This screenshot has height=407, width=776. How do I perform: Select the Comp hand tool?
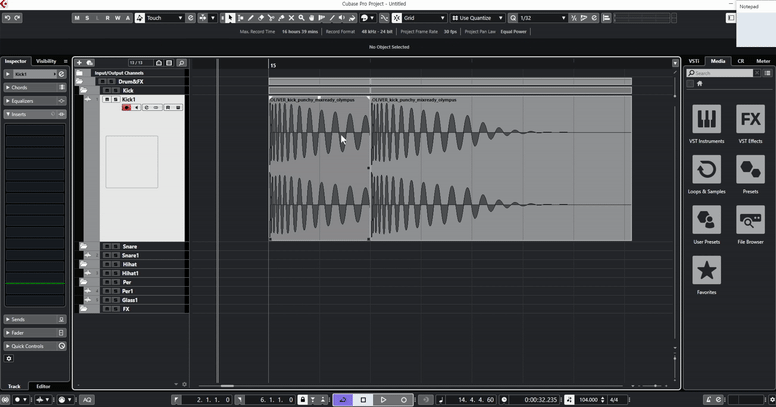click(312, 18)
